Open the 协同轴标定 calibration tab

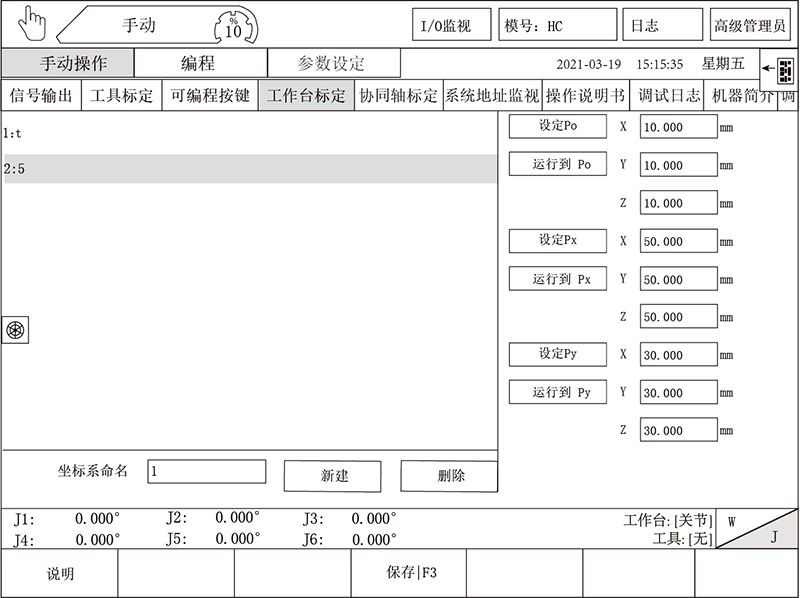[x=399, y=98]
